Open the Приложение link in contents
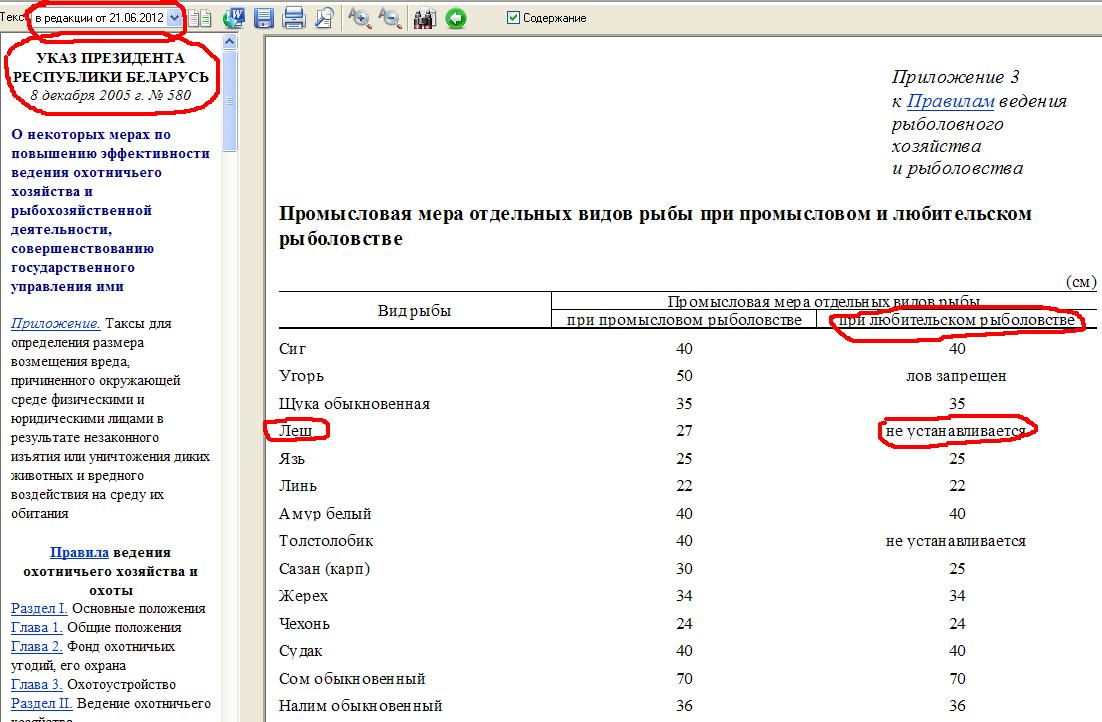1102x722 pixels. pyautogui.click(x=55, y=324)
